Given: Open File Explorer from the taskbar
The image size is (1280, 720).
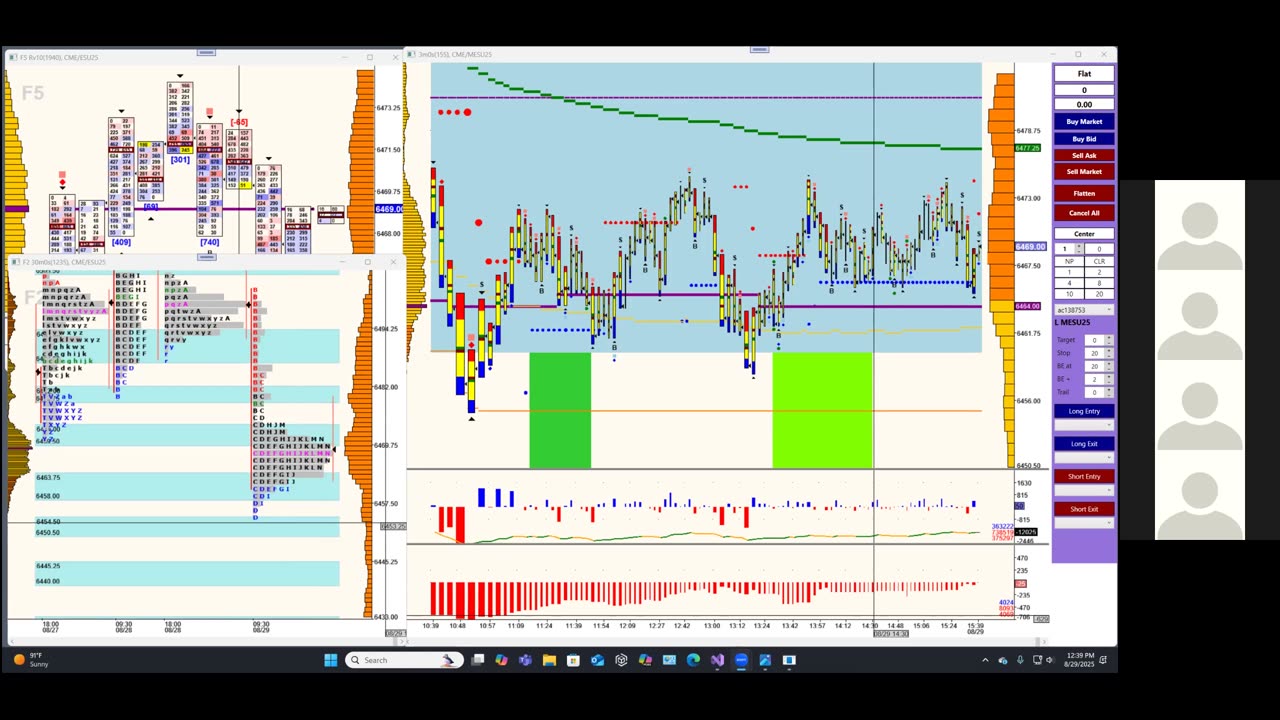Looking at the screenshot, I should [x=549, y=660].
